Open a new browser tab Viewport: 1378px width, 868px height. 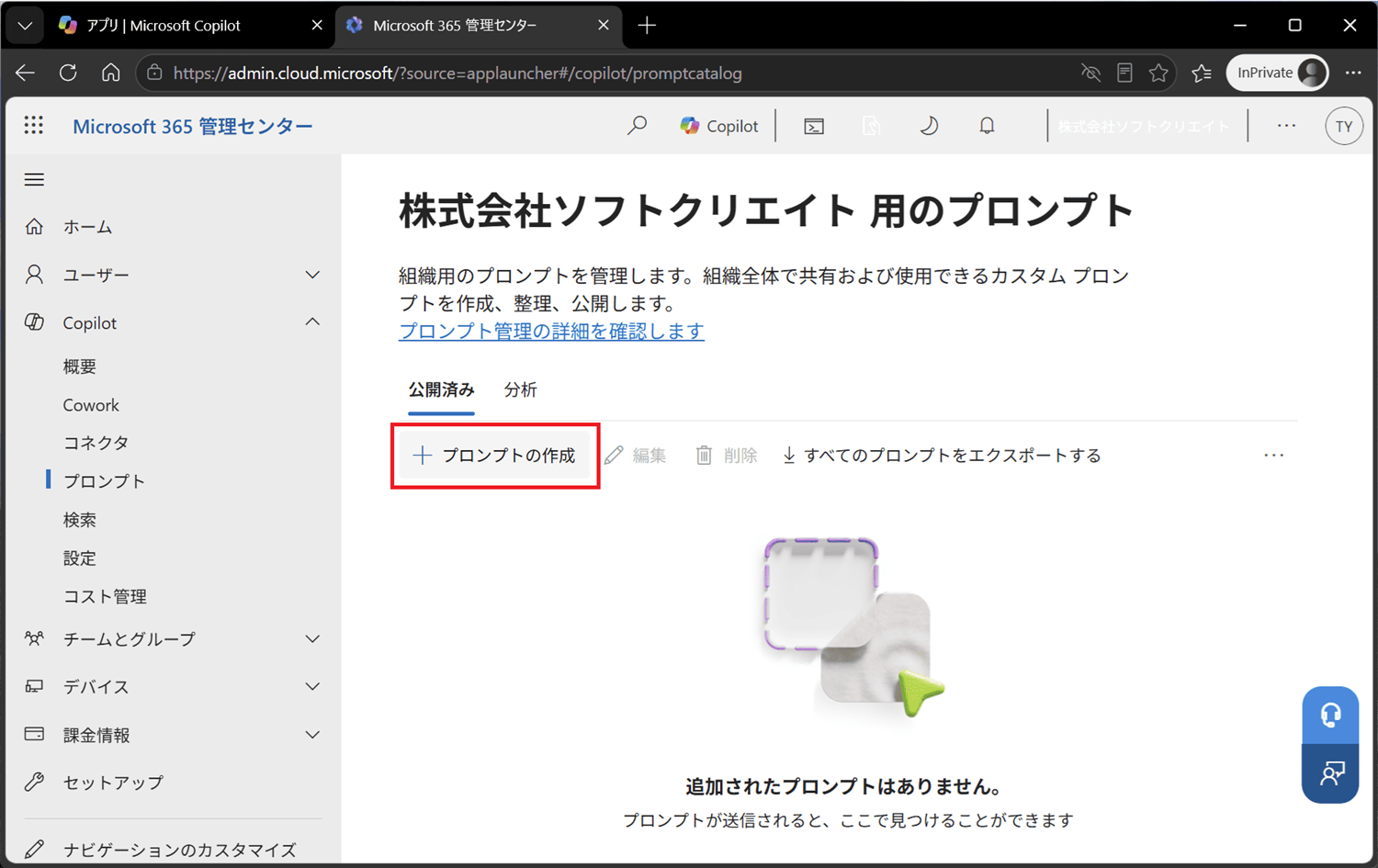647,25
